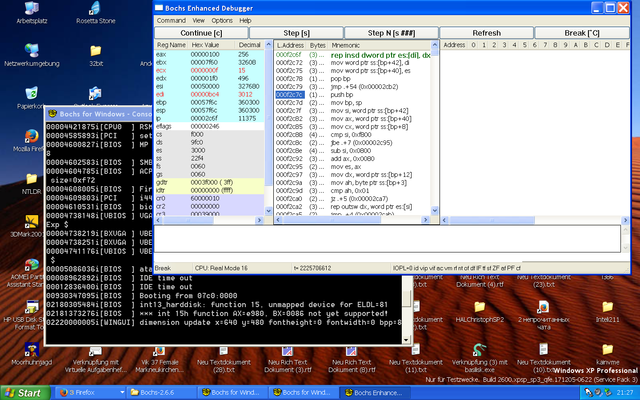Click the disassembly pane horizontal scroll-right arrow
Screen dimensions: 640x400
pos(426,220)
